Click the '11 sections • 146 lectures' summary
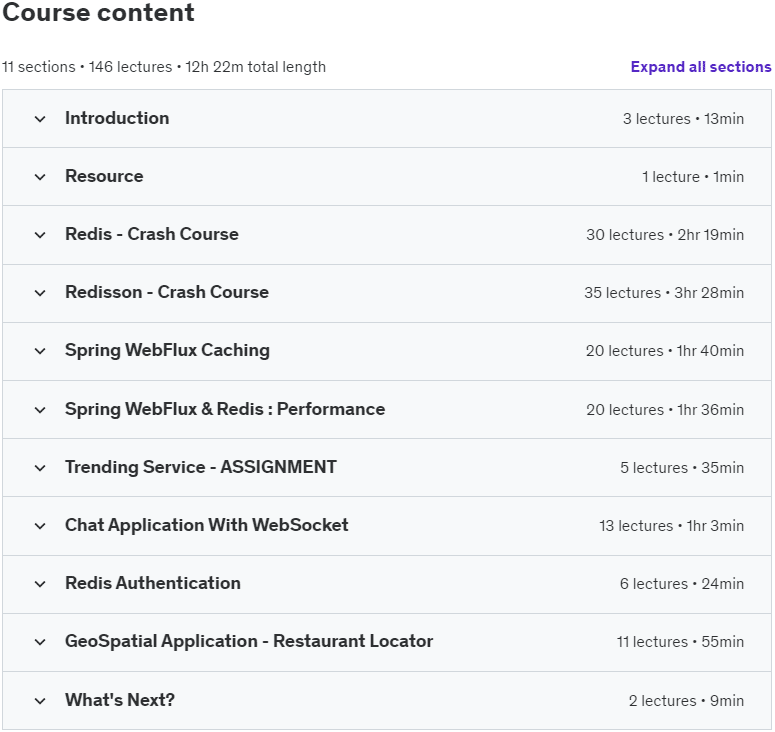The height and width of the screenshot is (732, 775). pyautogui.click(x=87, y=67)
